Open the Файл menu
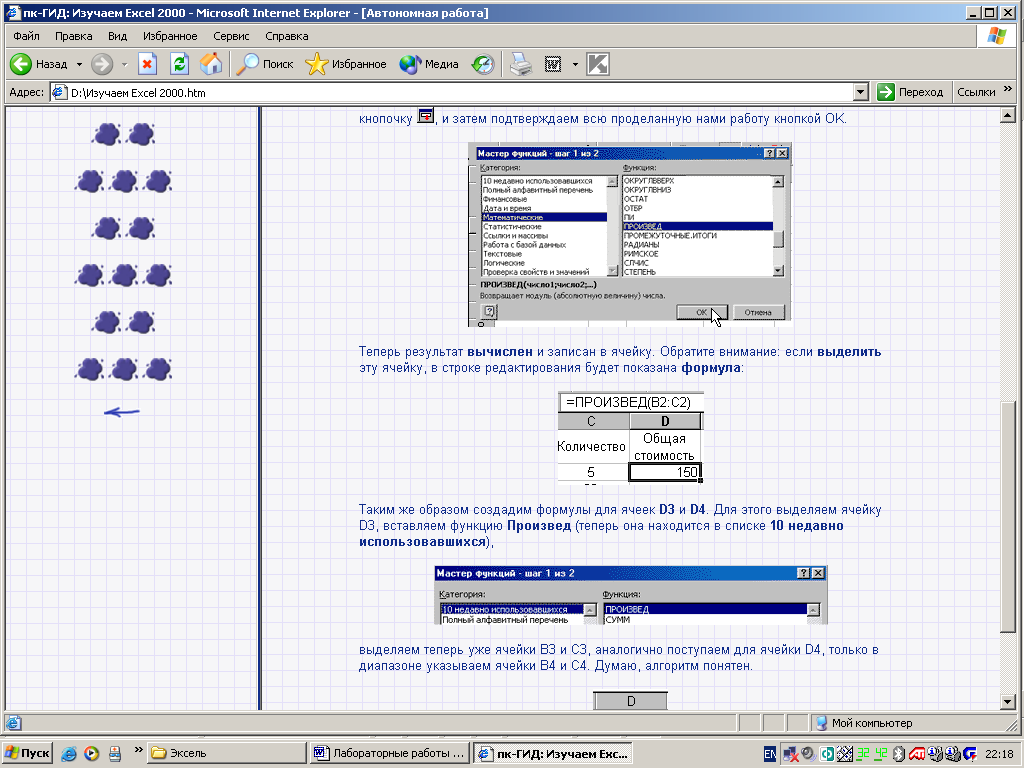 pyautogui.click(x=26, y=36)
